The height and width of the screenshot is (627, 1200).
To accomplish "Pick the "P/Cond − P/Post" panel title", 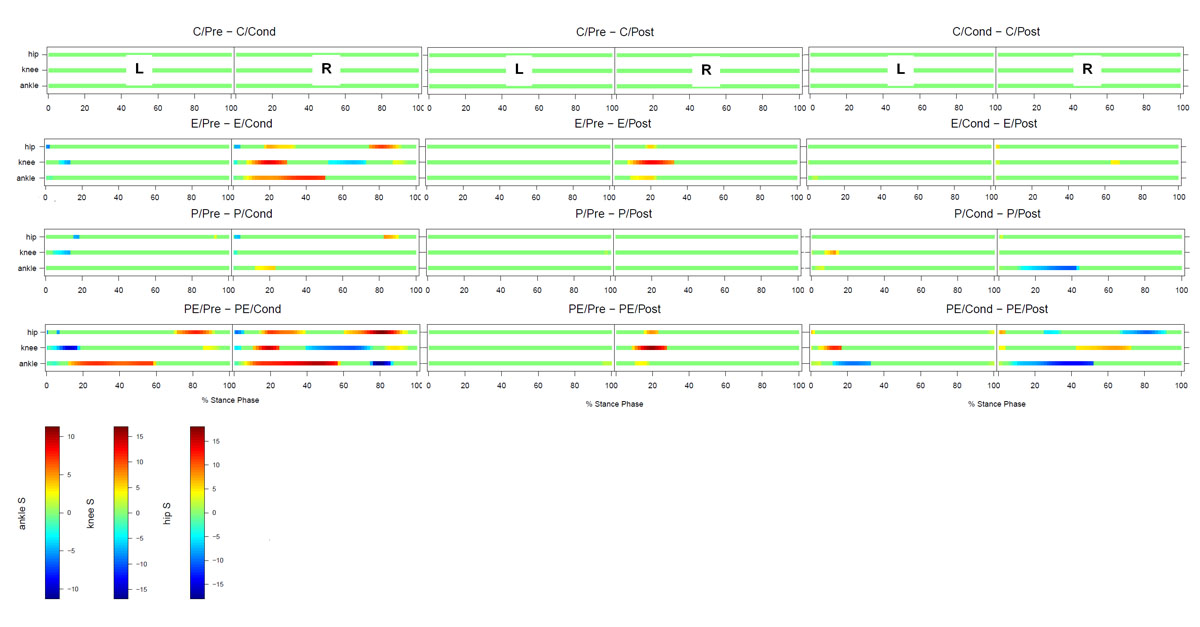I will pos(995,214).
